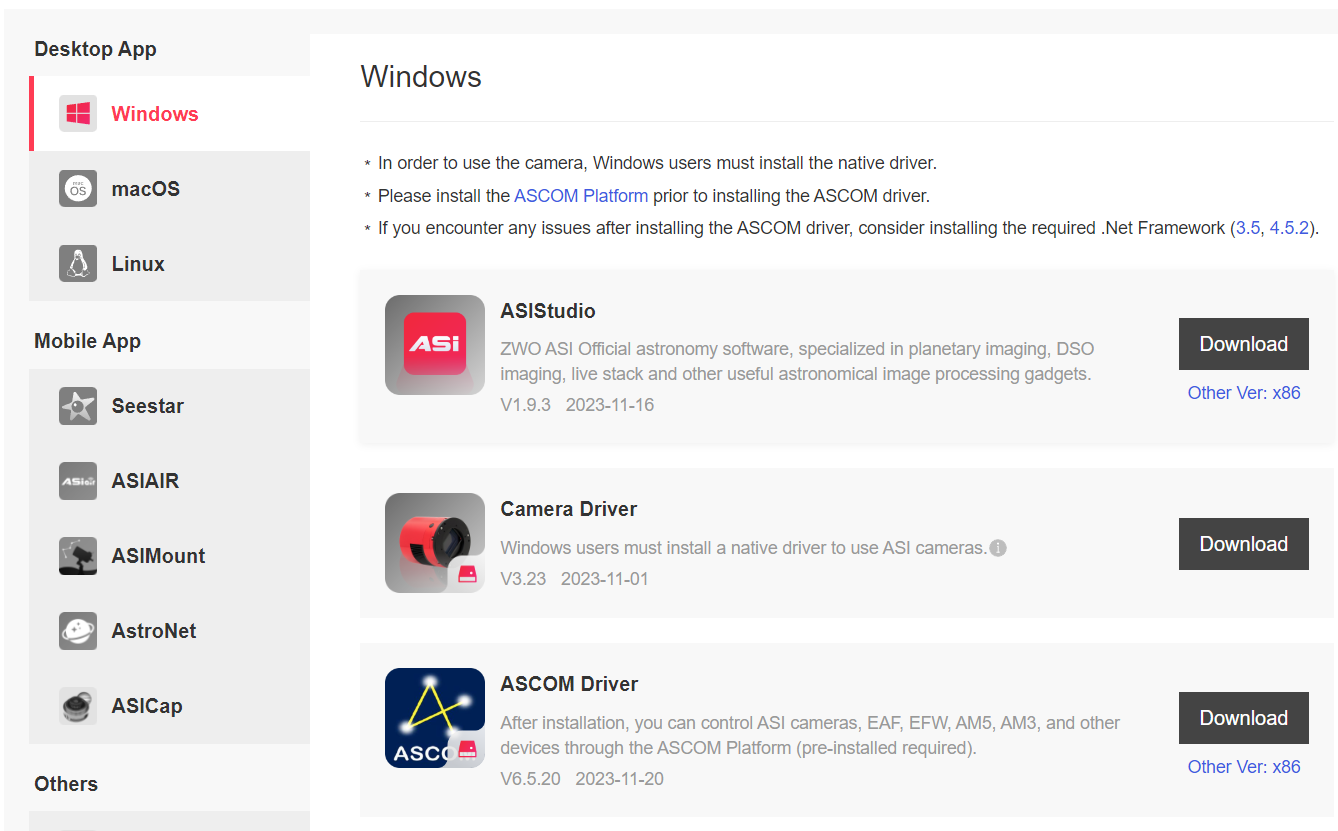Click the 2023-11-01 release date
Image resolution: width=1338 pixels, height=831 pixels.
[x=605, y=579]
